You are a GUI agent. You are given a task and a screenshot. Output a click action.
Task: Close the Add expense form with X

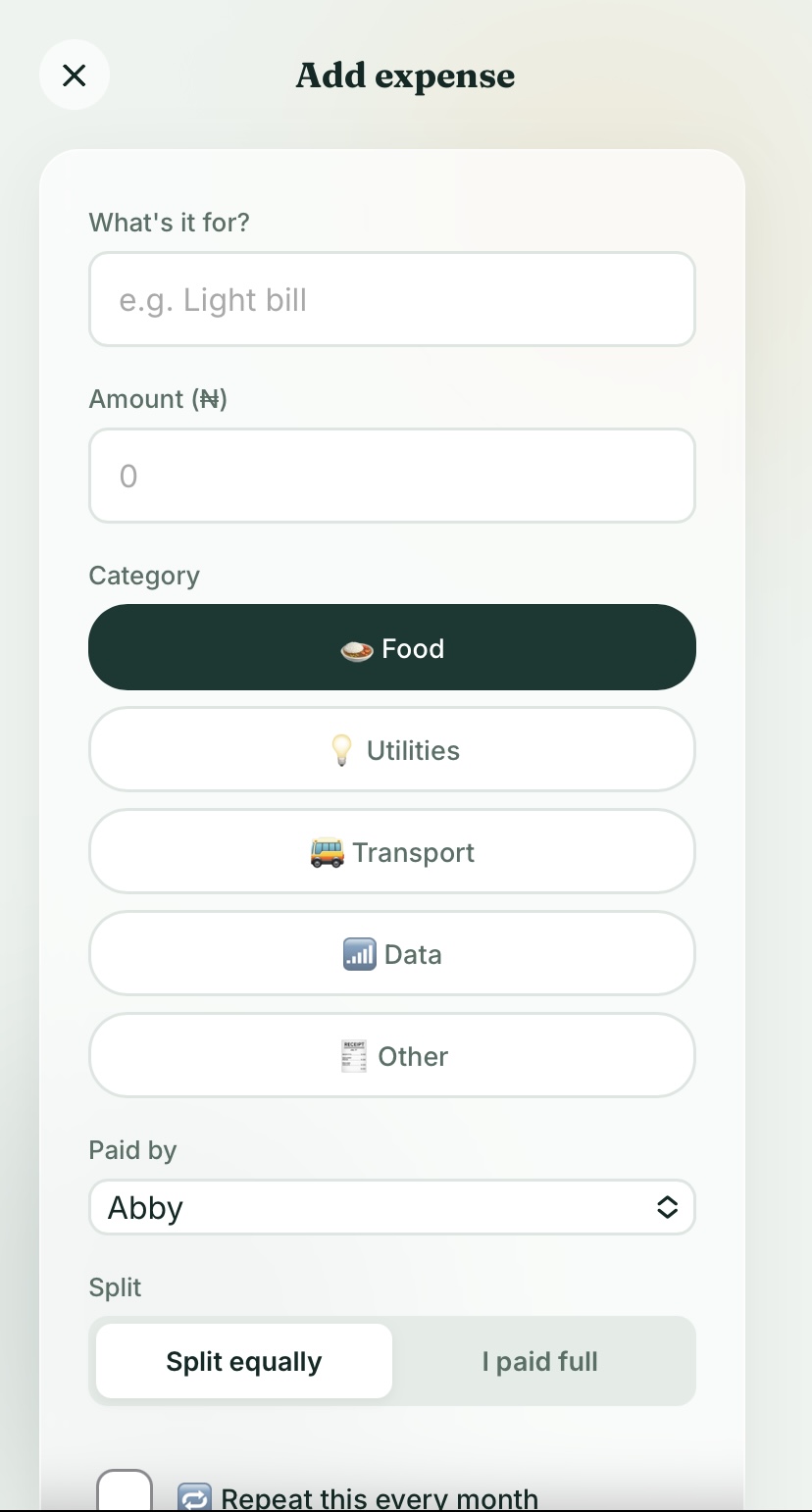[x=75, y=75]
